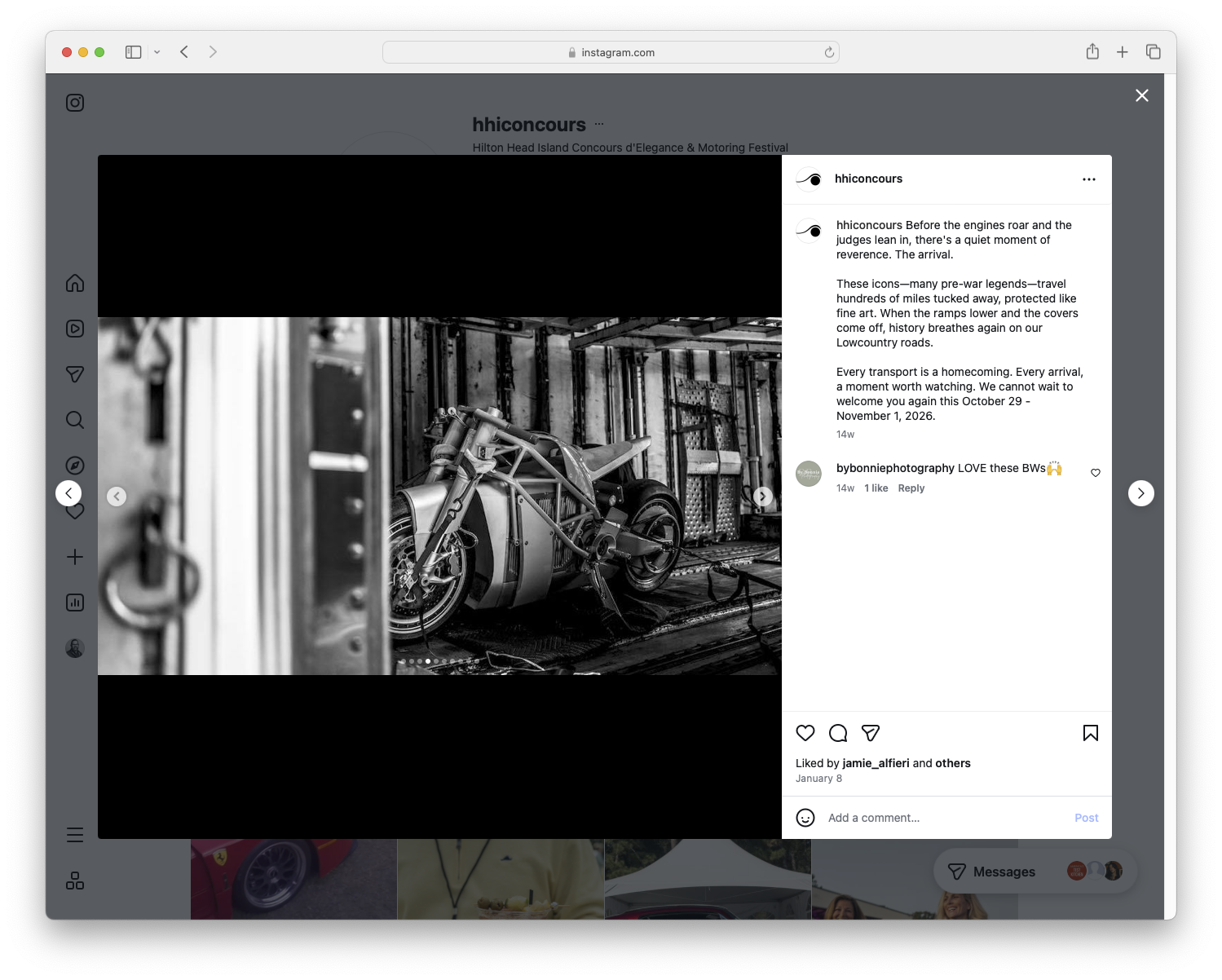Select the Explore compass icon

(75, 465)
